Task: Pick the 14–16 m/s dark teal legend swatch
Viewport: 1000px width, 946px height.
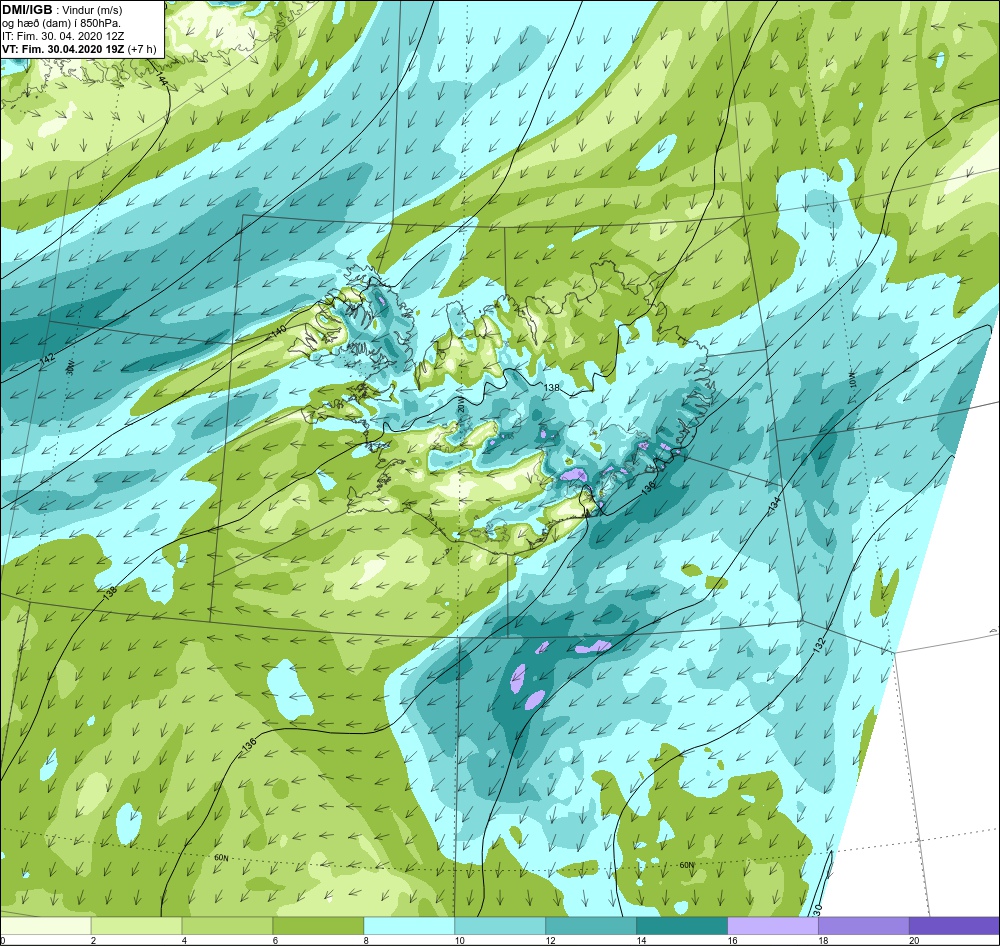Action: coord(682,925)
